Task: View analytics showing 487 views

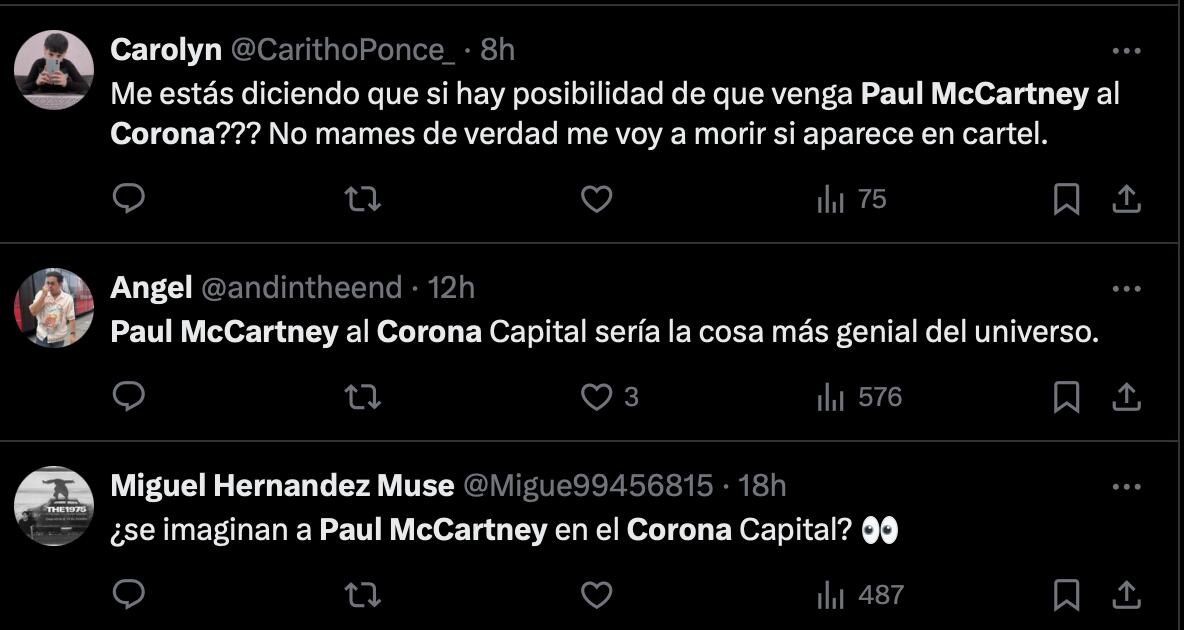Action: click(x=860, y=596)
